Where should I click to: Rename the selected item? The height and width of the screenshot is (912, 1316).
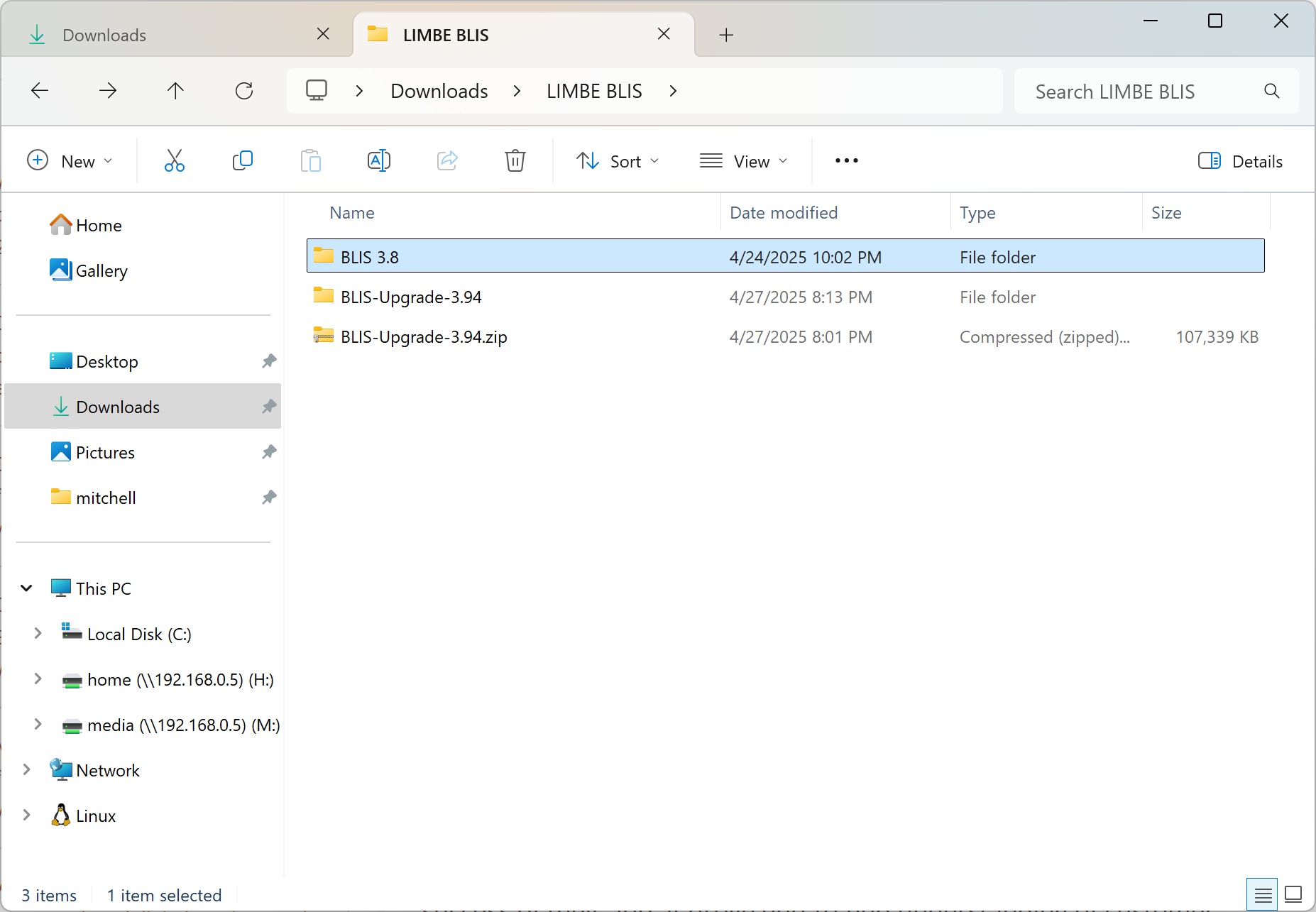[379, 160]
